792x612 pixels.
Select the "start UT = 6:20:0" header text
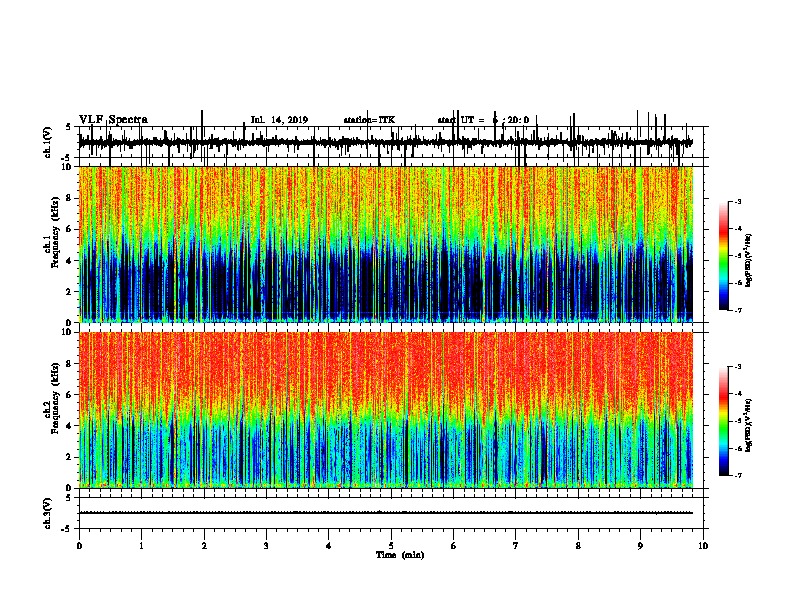[483, 120]
